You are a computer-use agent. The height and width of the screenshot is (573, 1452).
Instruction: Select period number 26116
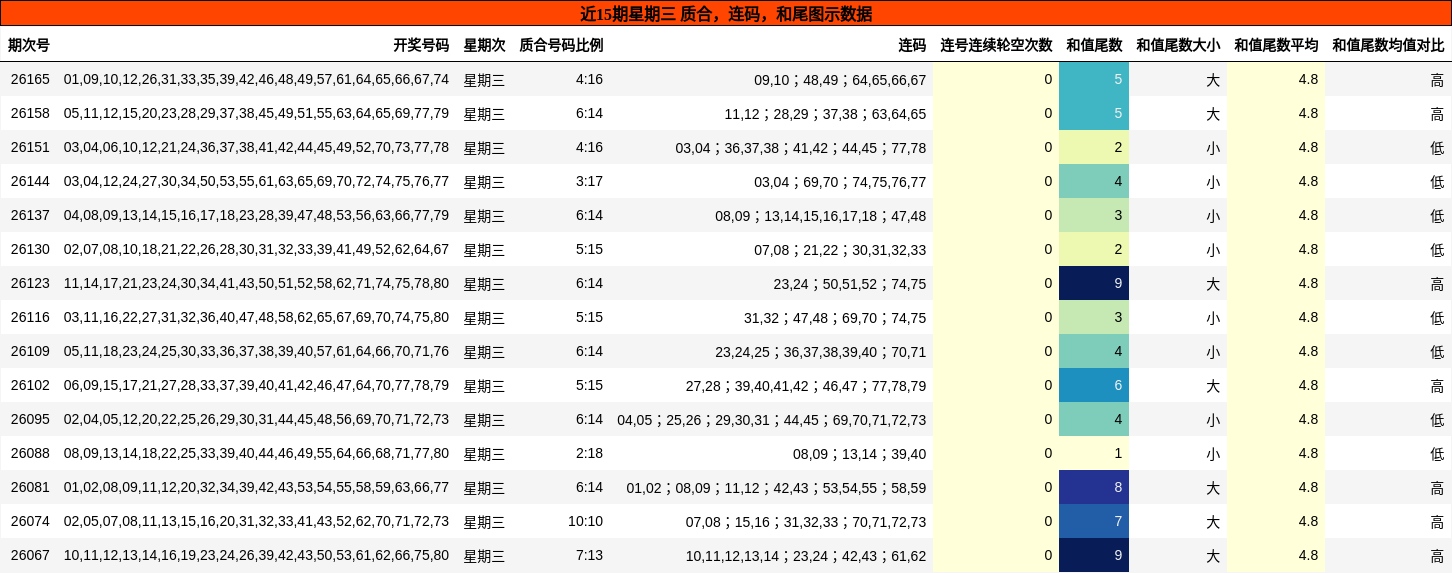click(30, 317)
